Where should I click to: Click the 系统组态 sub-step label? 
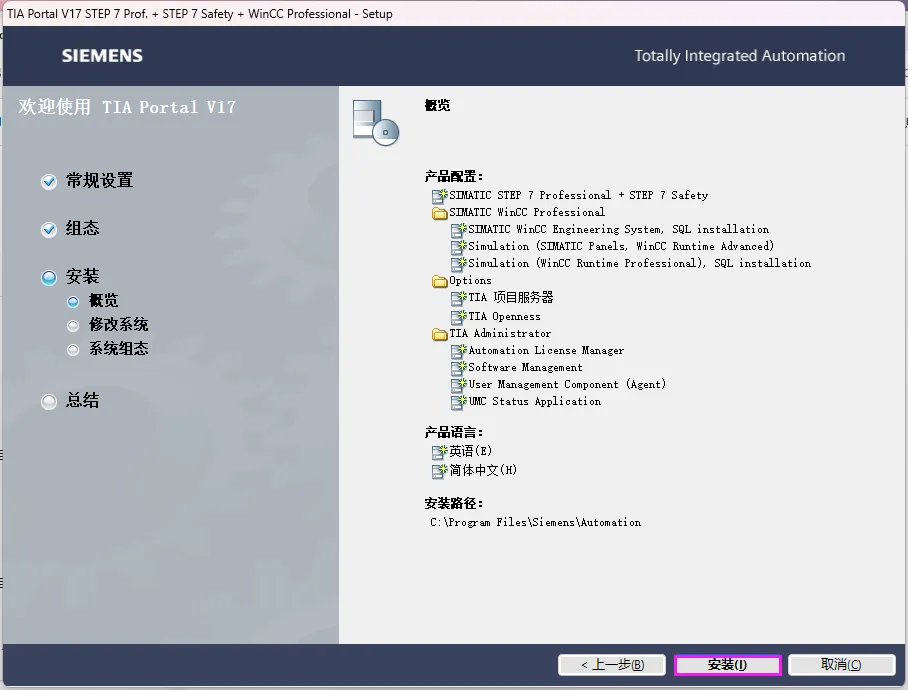click(119, 348)
